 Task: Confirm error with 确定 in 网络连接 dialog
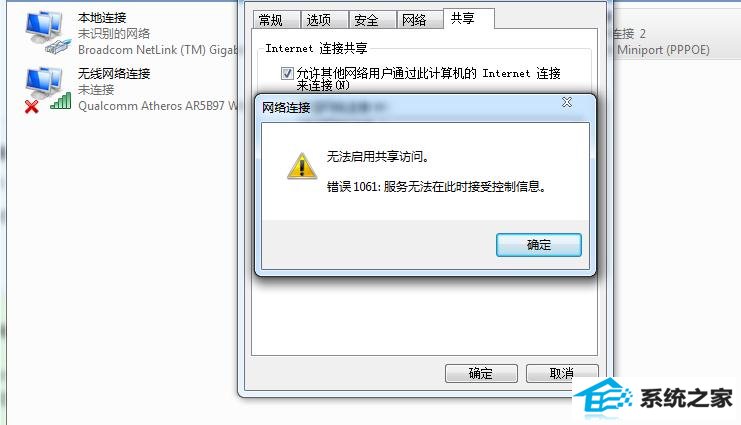click(x=539, y=245)
